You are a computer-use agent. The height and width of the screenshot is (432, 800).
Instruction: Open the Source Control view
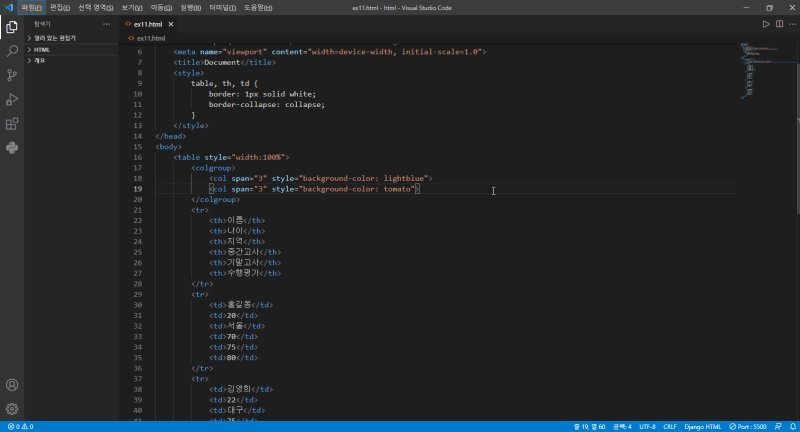point(12,75)
